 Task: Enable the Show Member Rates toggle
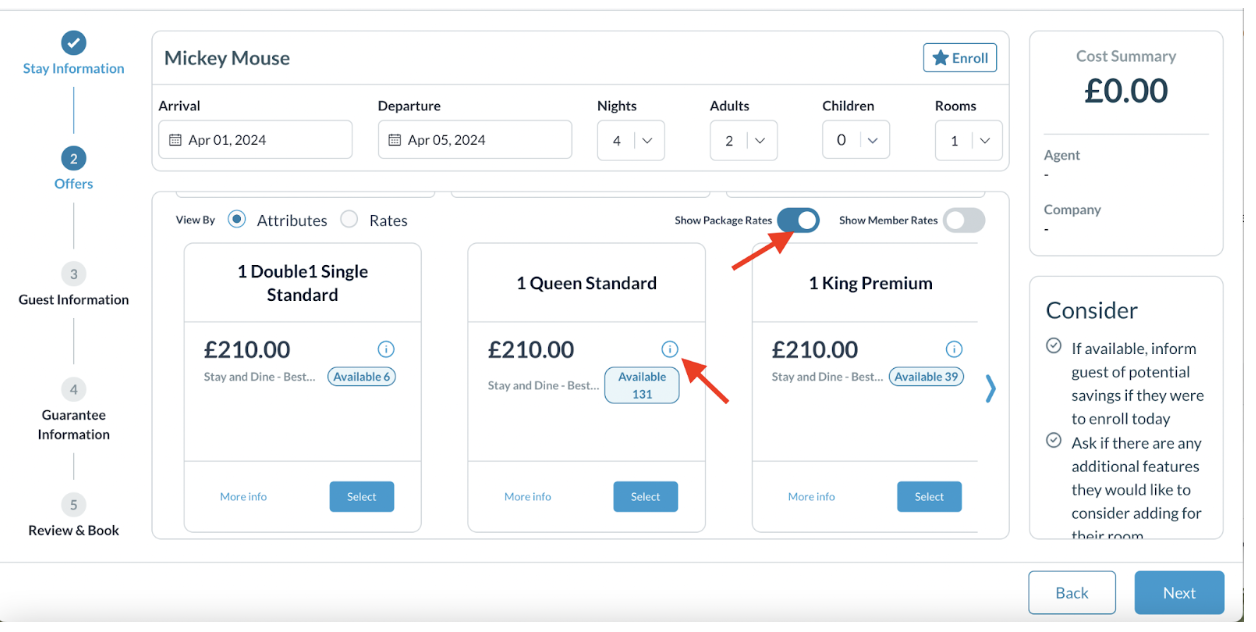pyautogui.click(x=964, y=220)
